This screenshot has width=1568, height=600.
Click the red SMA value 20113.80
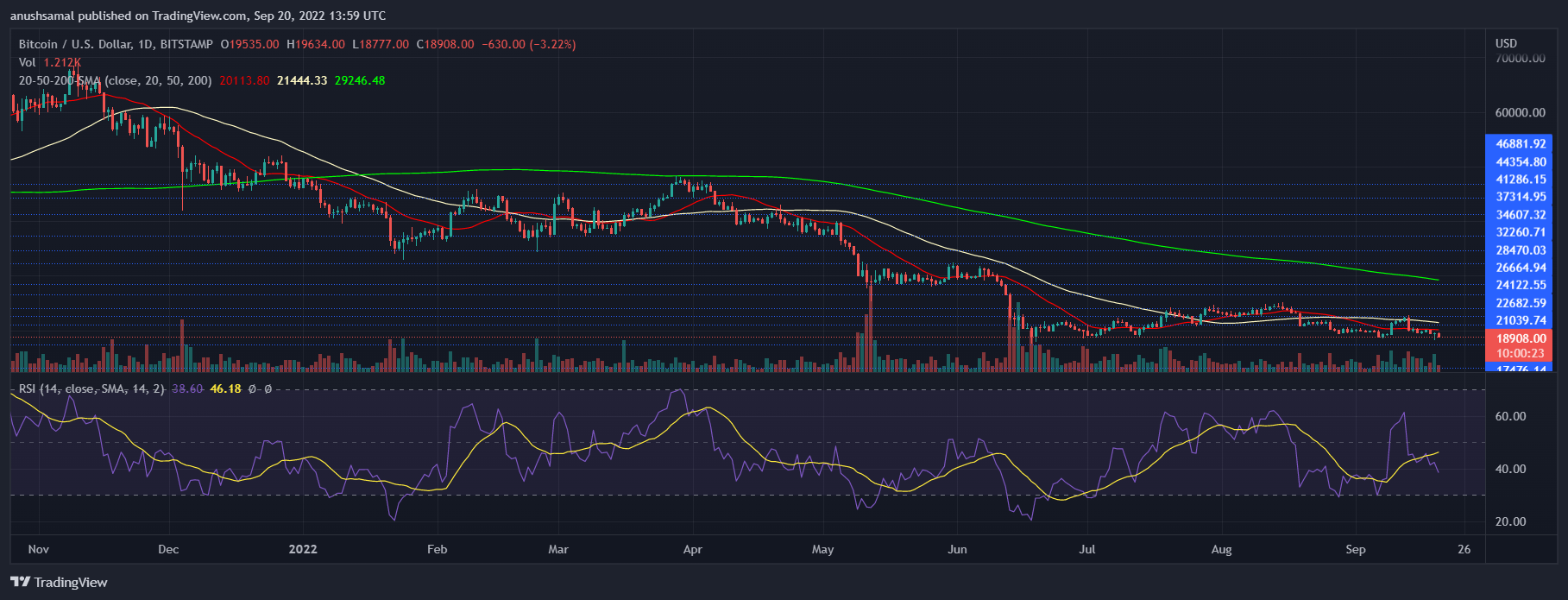pos(244,80)
